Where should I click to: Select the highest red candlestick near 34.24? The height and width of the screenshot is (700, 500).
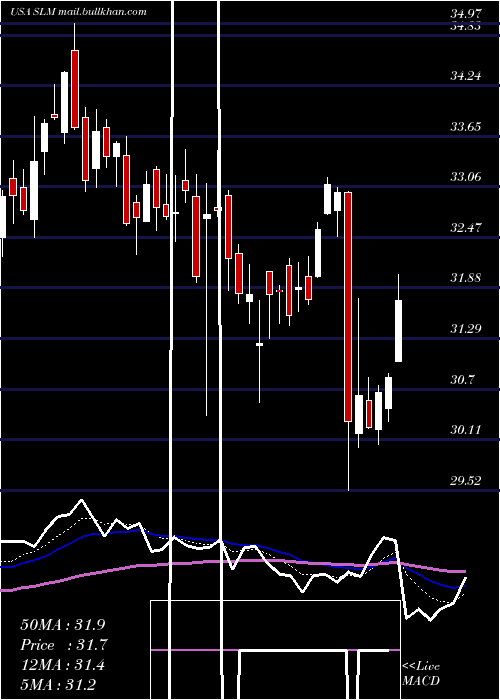[x=75, y=89]
